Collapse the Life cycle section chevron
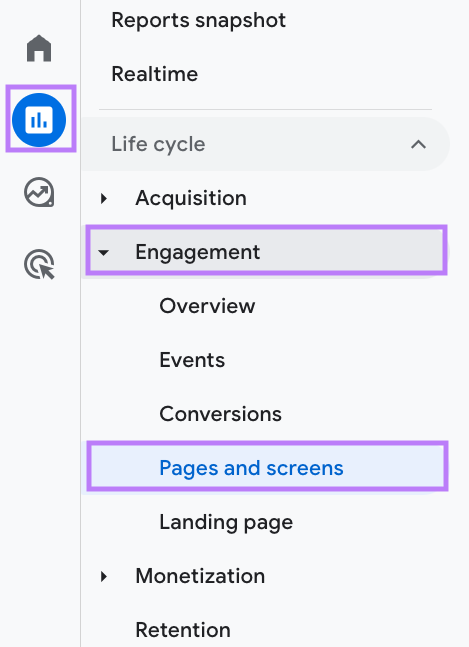469x647 pixels. (418, 144)
